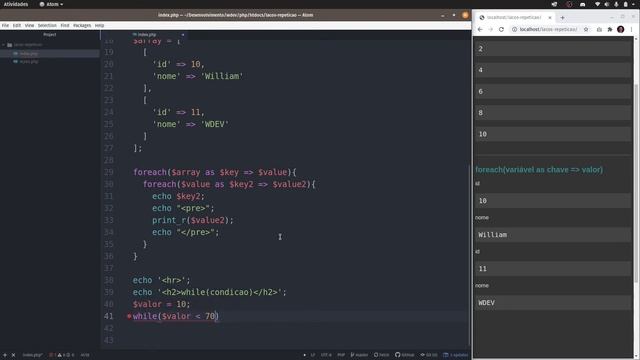The width and height of the screenshot is (640, 360).
Task: Click index.php file name in status bar
Action: [x=32, y=355]
